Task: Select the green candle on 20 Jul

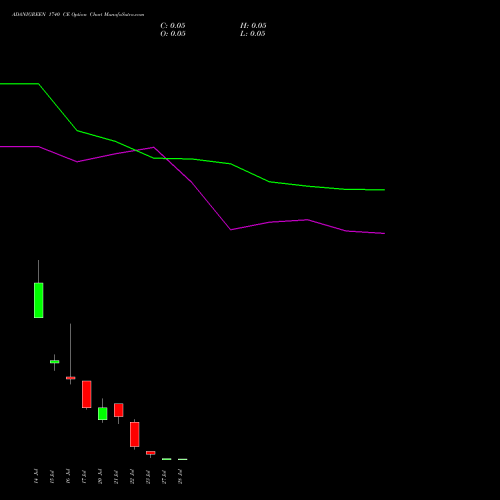Action: coord(103,414)
